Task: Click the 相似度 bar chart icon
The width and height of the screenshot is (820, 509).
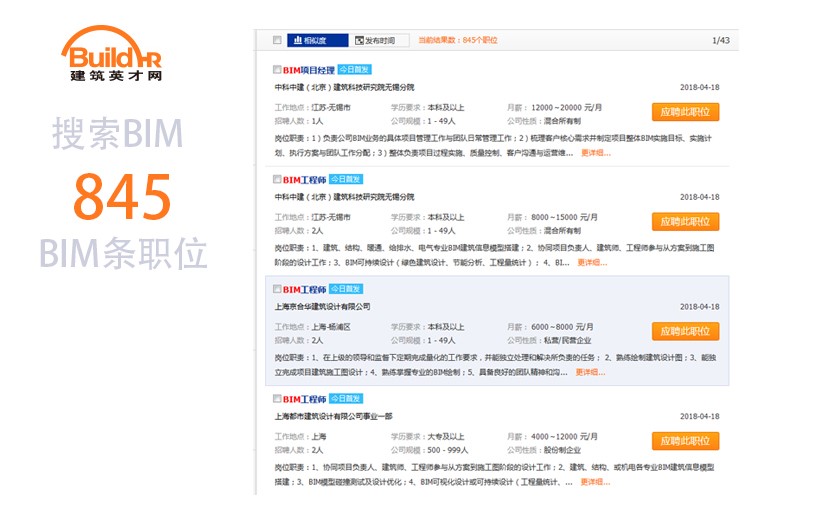Action: 298,40
